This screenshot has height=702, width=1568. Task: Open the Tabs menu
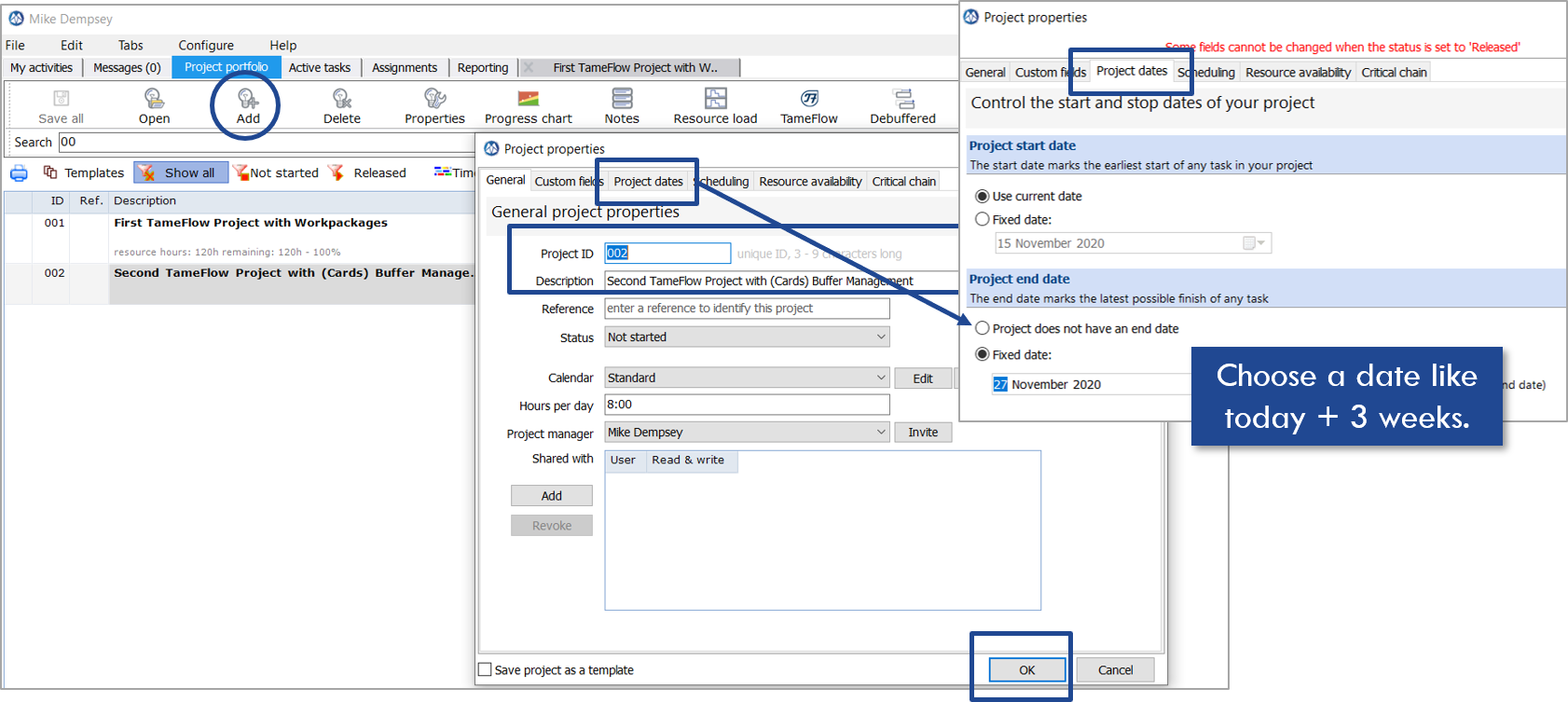coord(131,45)
